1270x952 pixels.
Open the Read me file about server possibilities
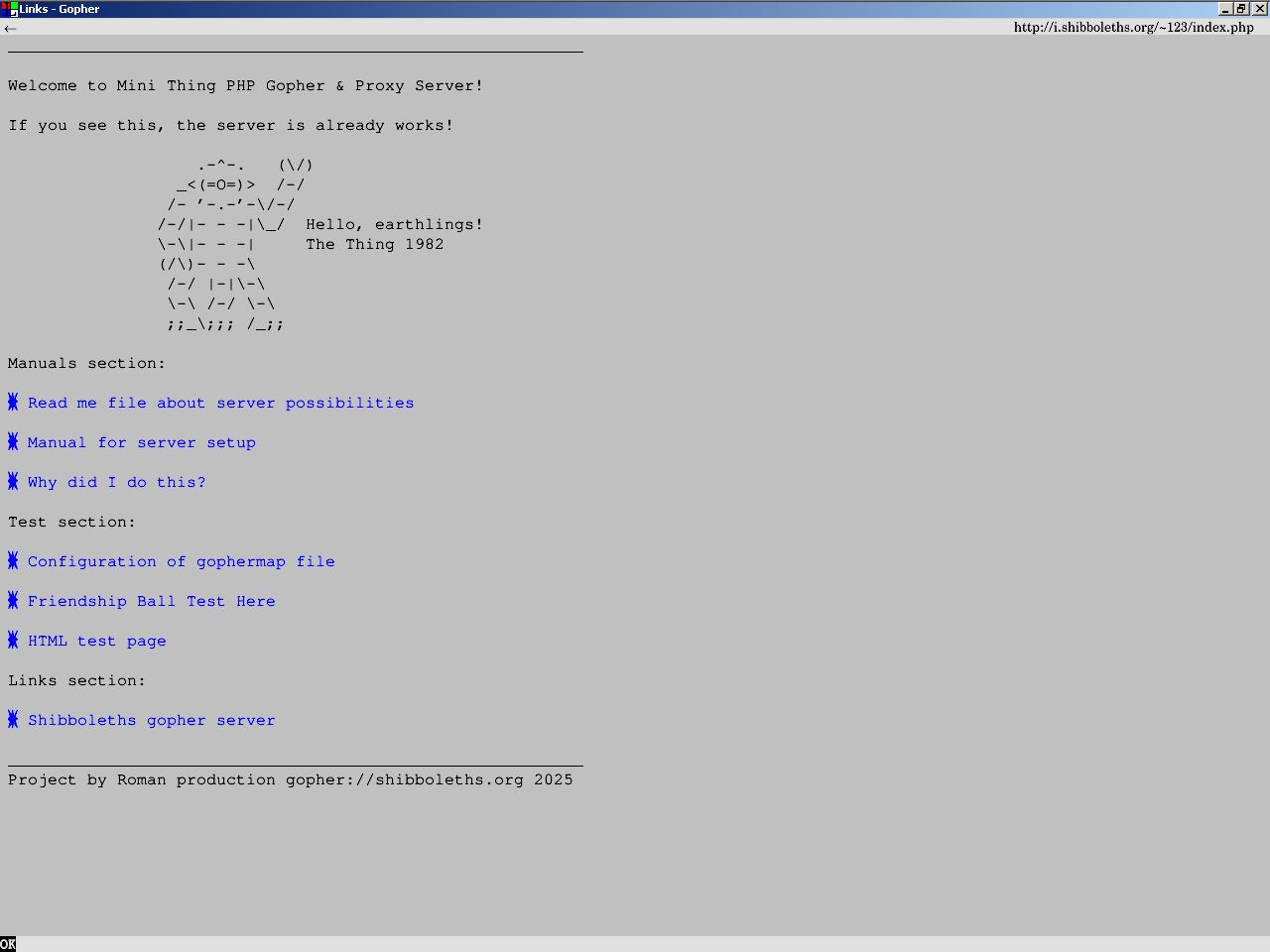click(220, 403)
